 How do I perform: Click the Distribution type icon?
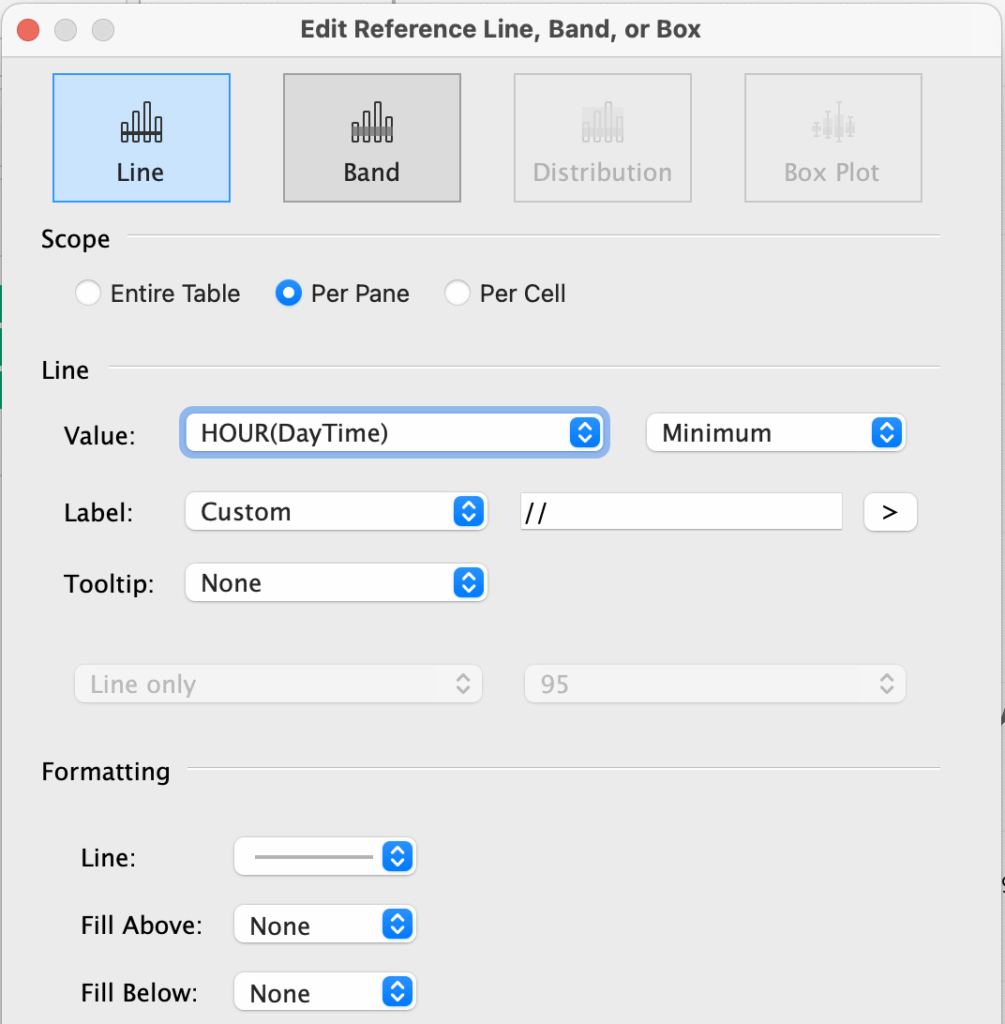pos(602,138)
